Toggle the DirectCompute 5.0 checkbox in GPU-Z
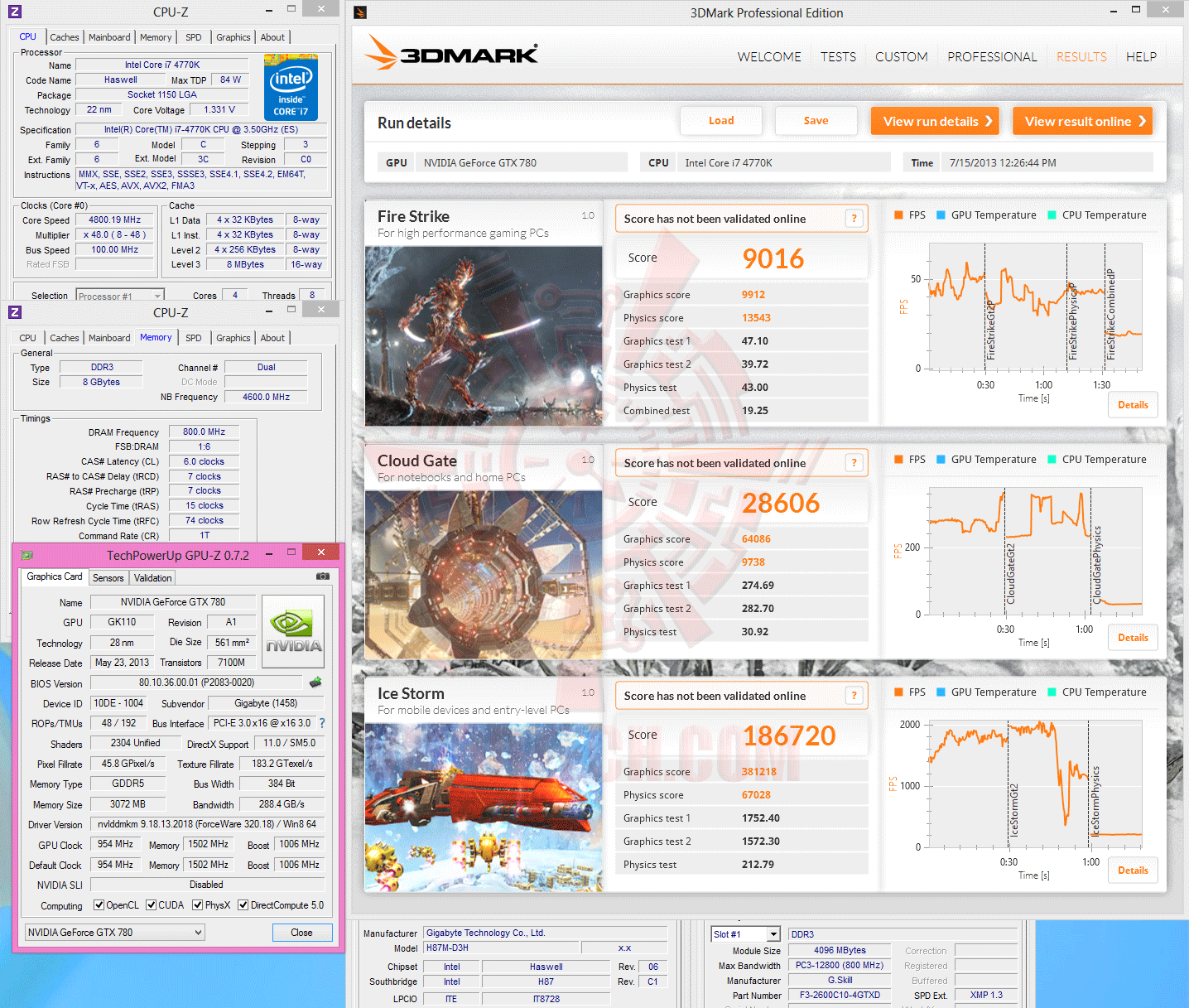The height and width of the screenshot is (1008, 1189). pyautogui.click(x=243, y=905)
